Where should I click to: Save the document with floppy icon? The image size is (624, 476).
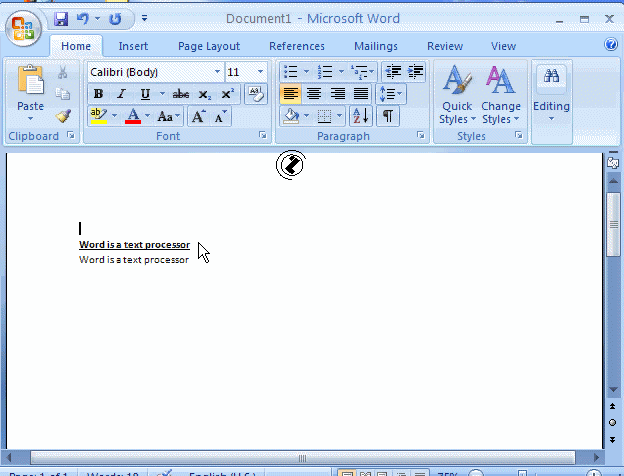coord(61,19)
